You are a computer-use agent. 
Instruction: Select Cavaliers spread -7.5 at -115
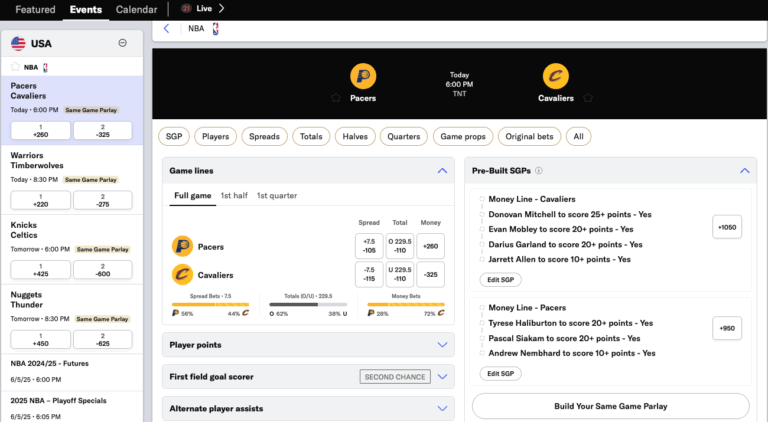369,274
